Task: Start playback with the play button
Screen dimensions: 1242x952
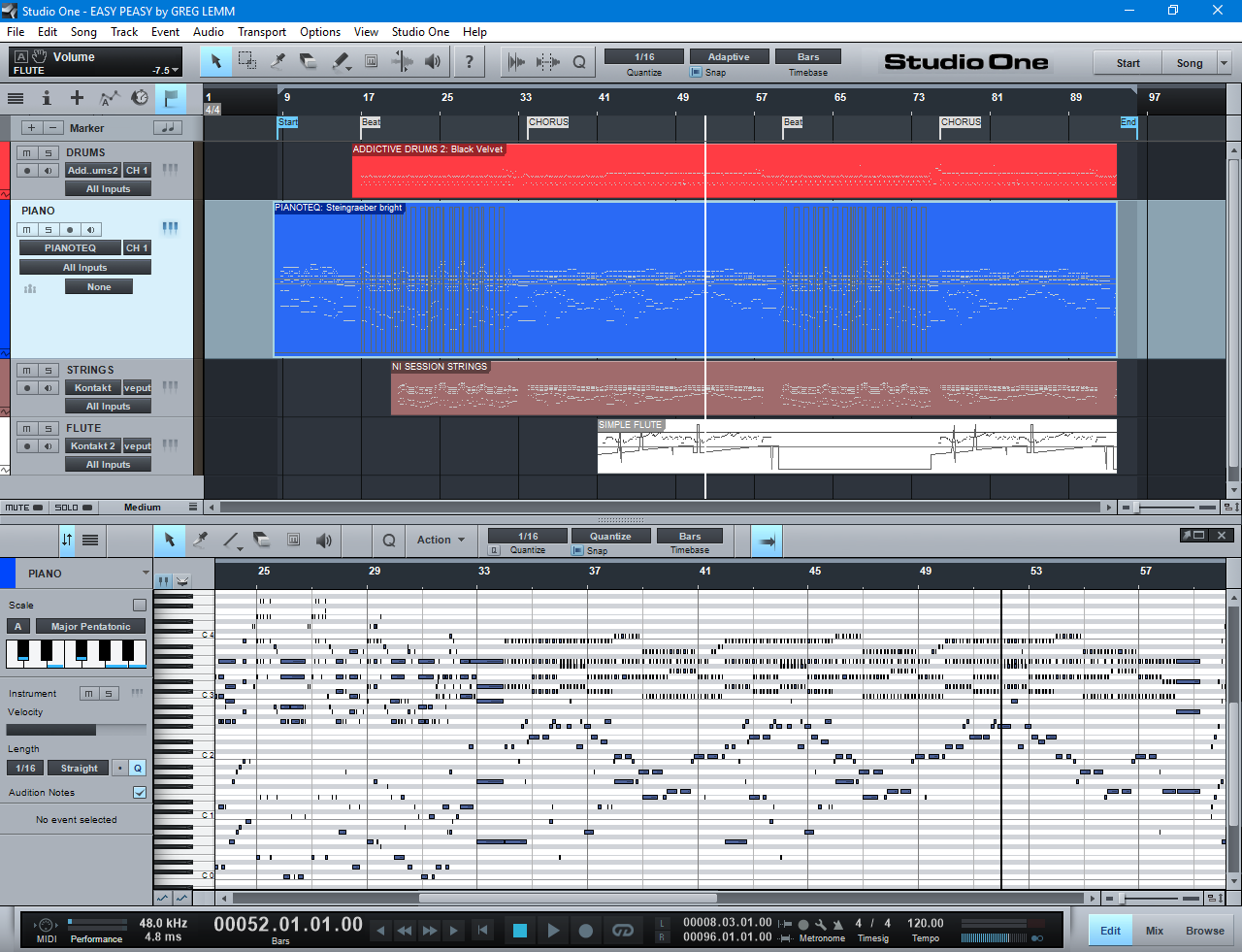Action: (553, 931)
